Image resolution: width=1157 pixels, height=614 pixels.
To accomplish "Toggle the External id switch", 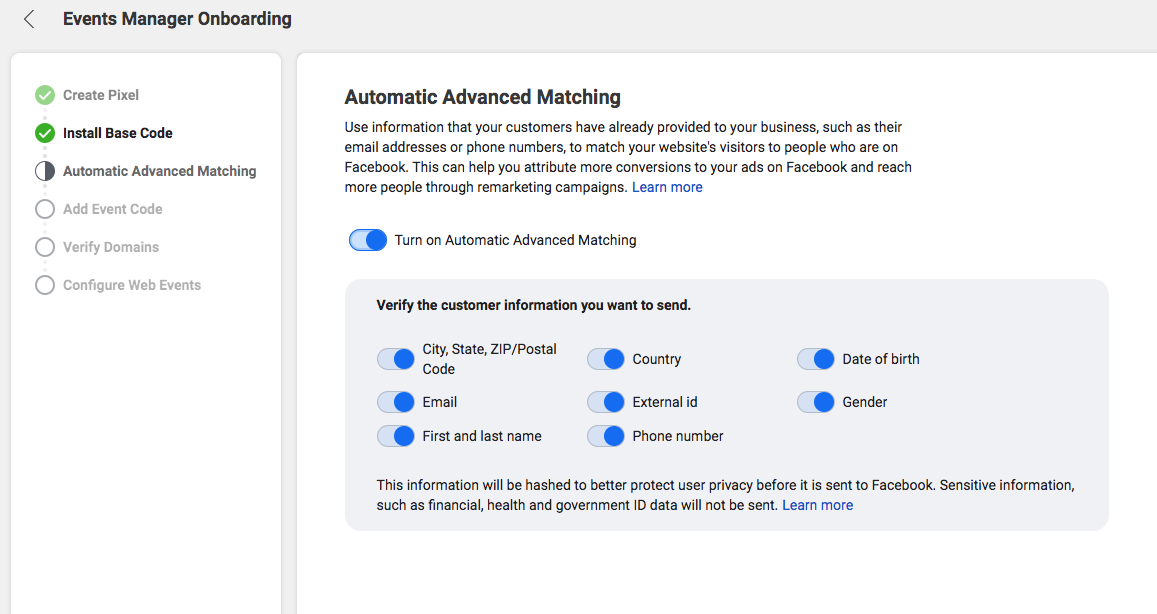I will pos(606,402).
